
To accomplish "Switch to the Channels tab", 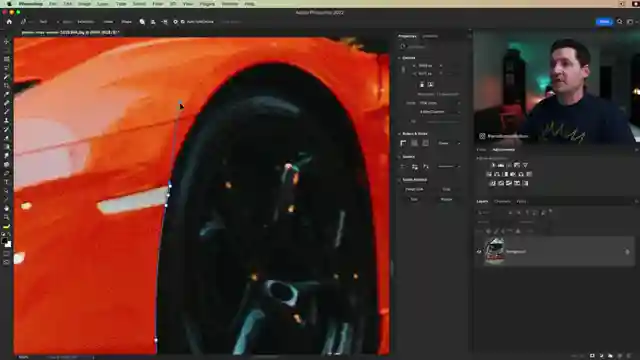I will pos(502,202).
